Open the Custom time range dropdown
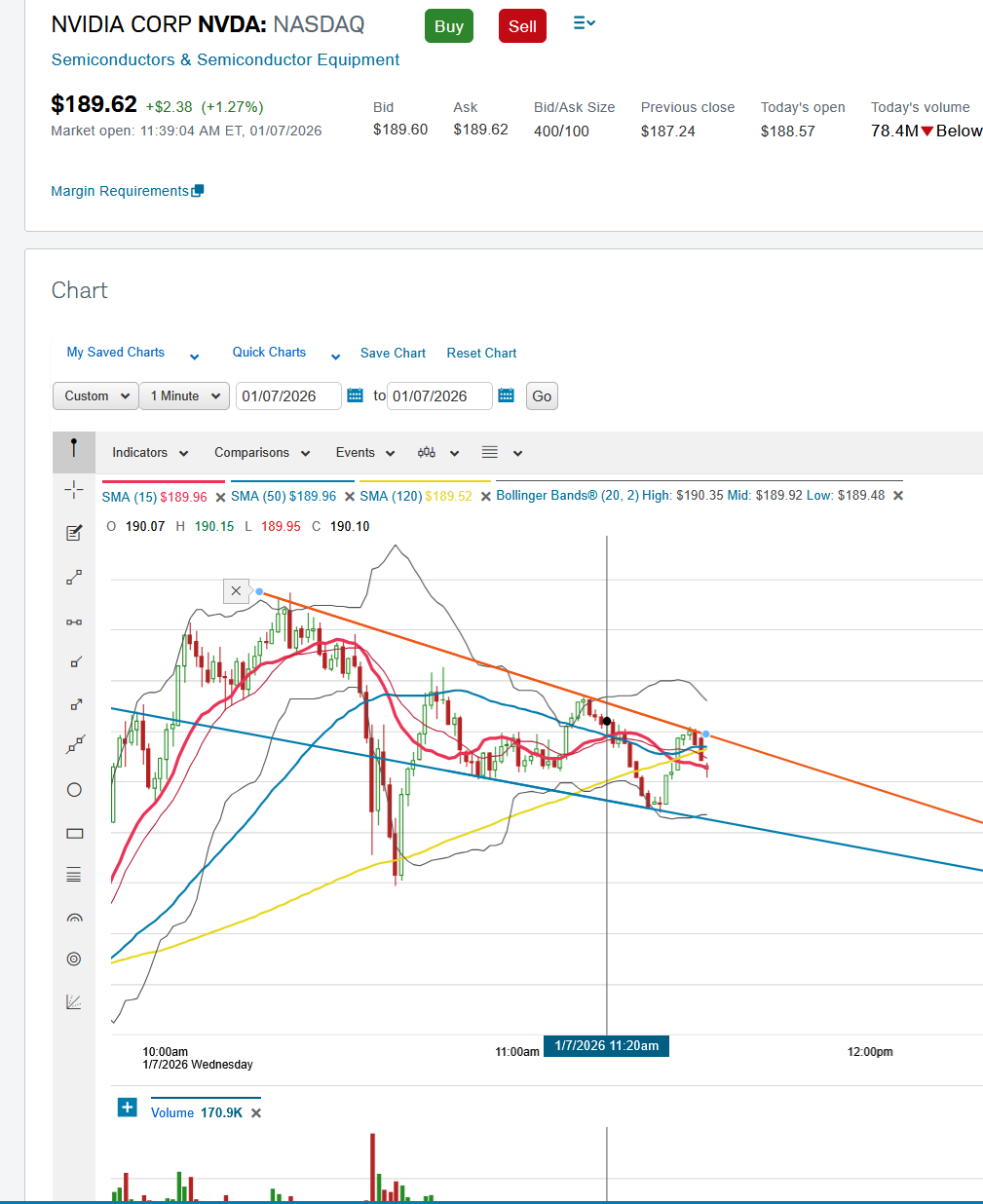 [95, 396]
